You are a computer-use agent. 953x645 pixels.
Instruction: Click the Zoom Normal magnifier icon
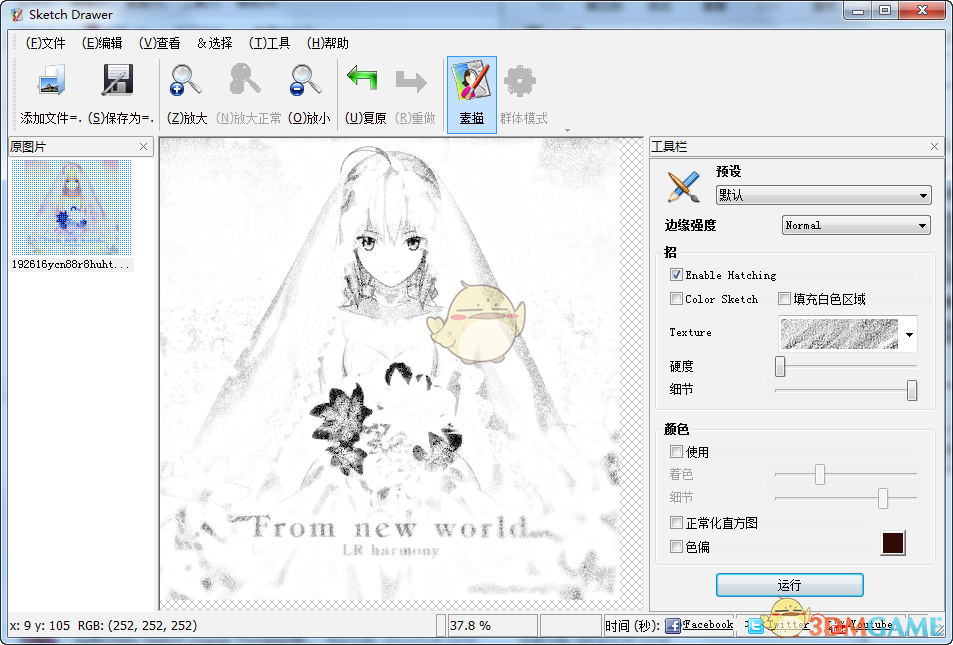coord(245,80)
